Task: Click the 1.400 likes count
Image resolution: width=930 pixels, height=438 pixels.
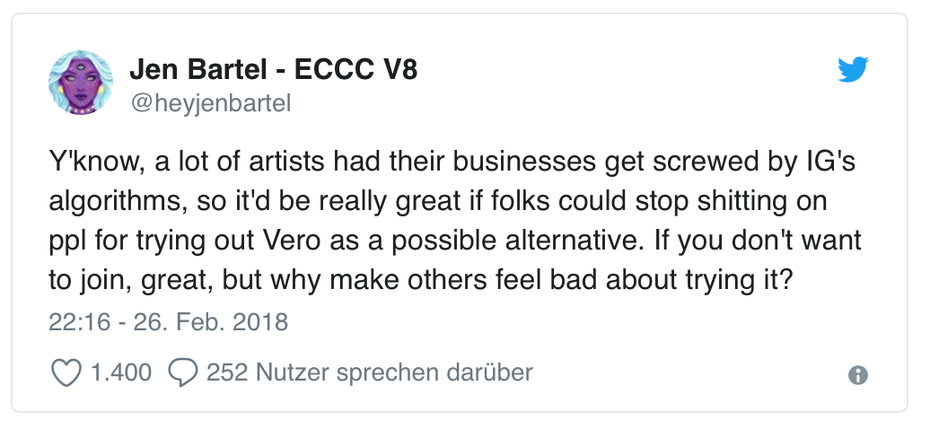Action: pos(121,374)
